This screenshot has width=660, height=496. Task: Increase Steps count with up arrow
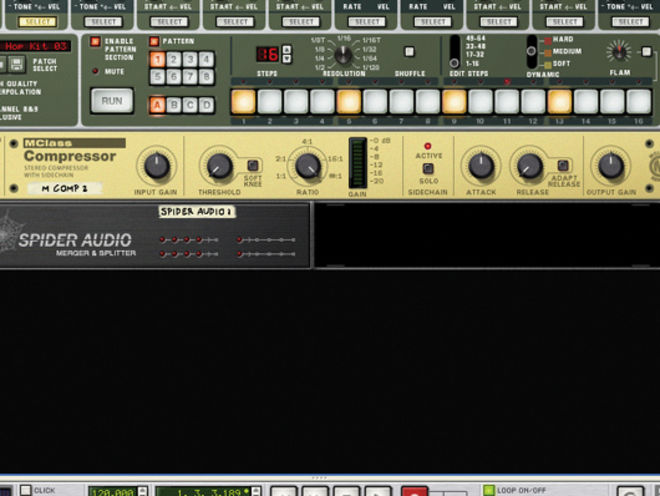(287, 50)
